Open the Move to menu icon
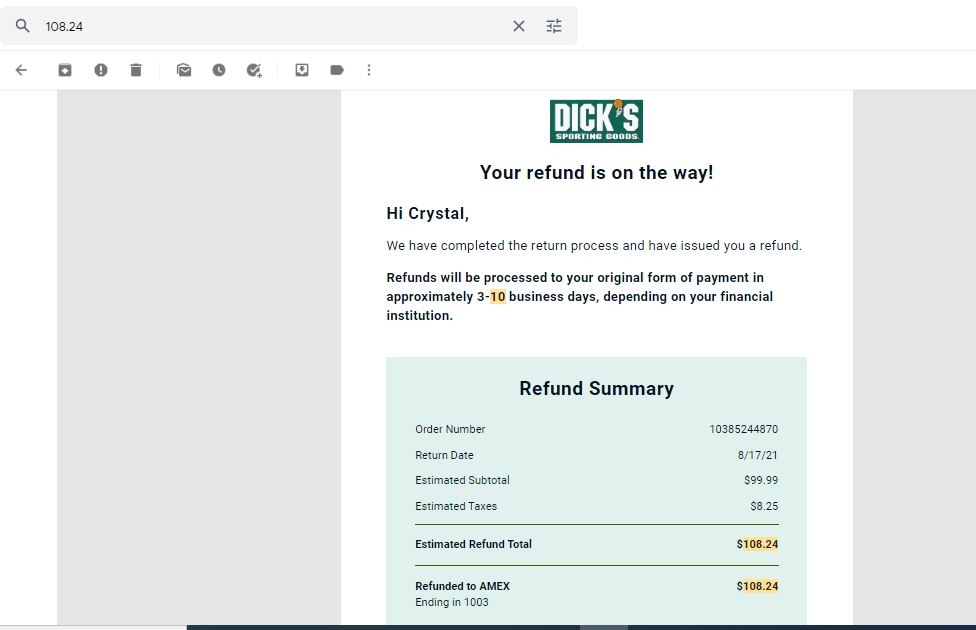 click(x=302, y=70)
